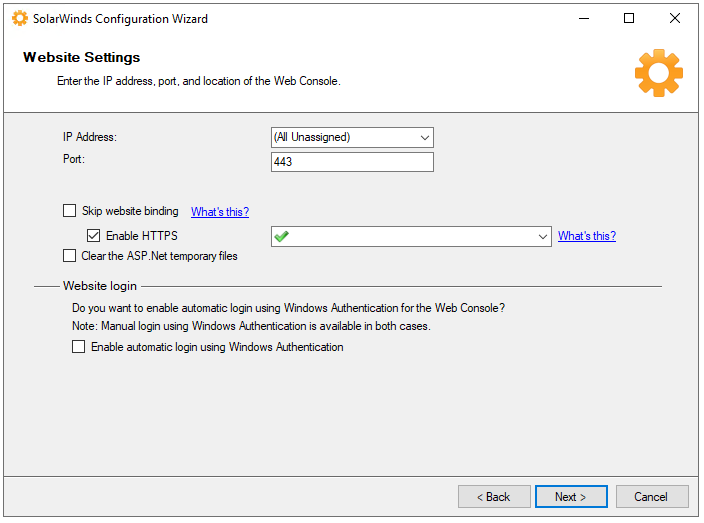Open What's this link beside certificate dropdown
Screen dimensions: 704x523
click(x=587, y=236)
